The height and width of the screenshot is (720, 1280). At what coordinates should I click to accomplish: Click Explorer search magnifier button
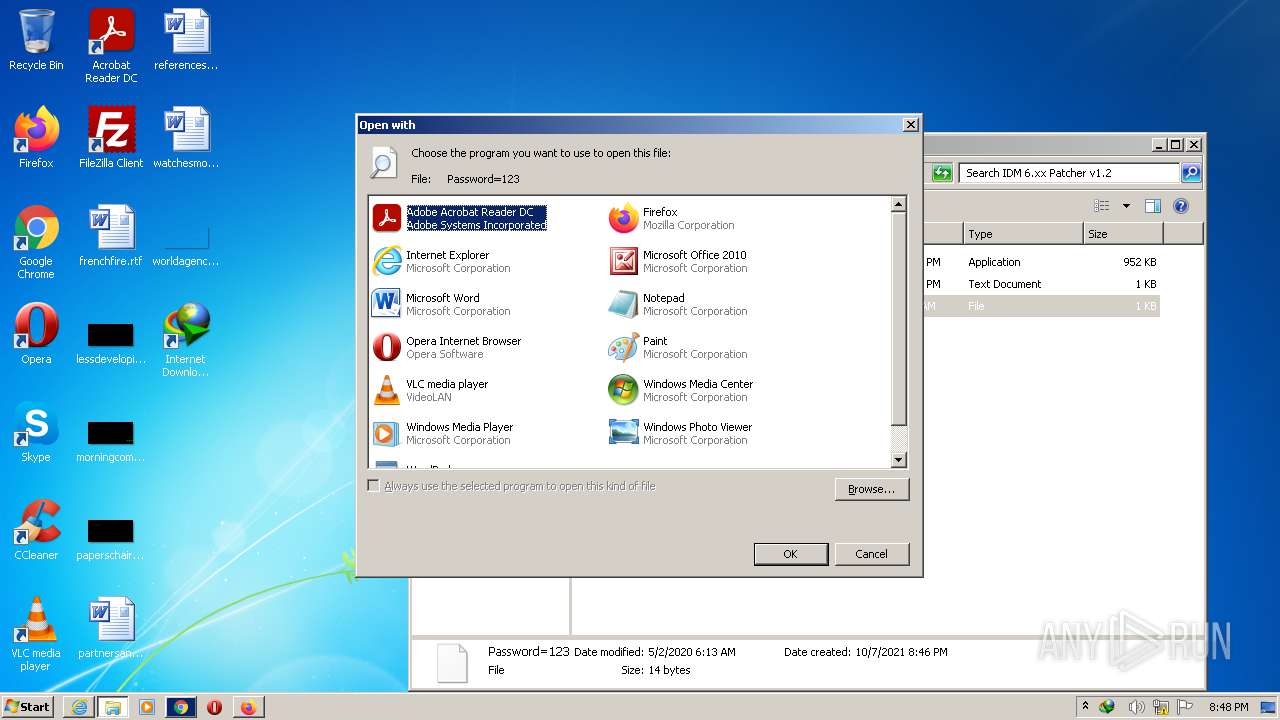coord(1190,173)
